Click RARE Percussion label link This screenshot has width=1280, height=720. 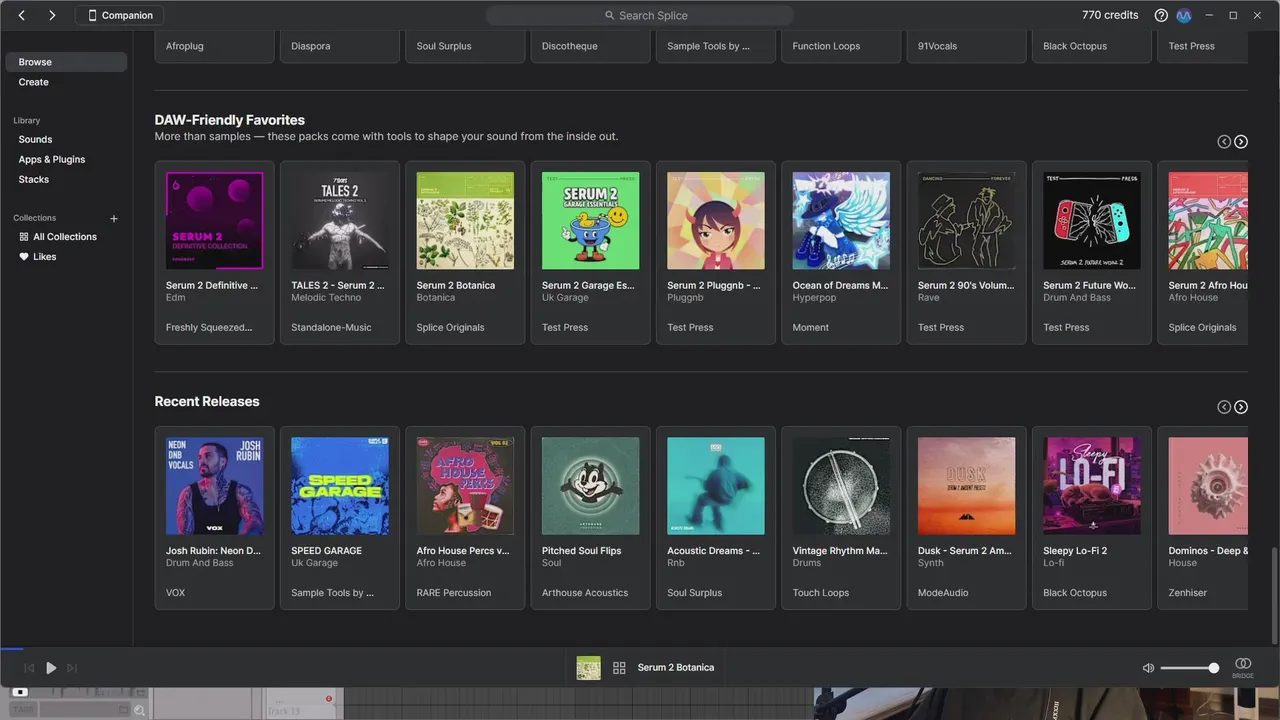tap(454, 593)
